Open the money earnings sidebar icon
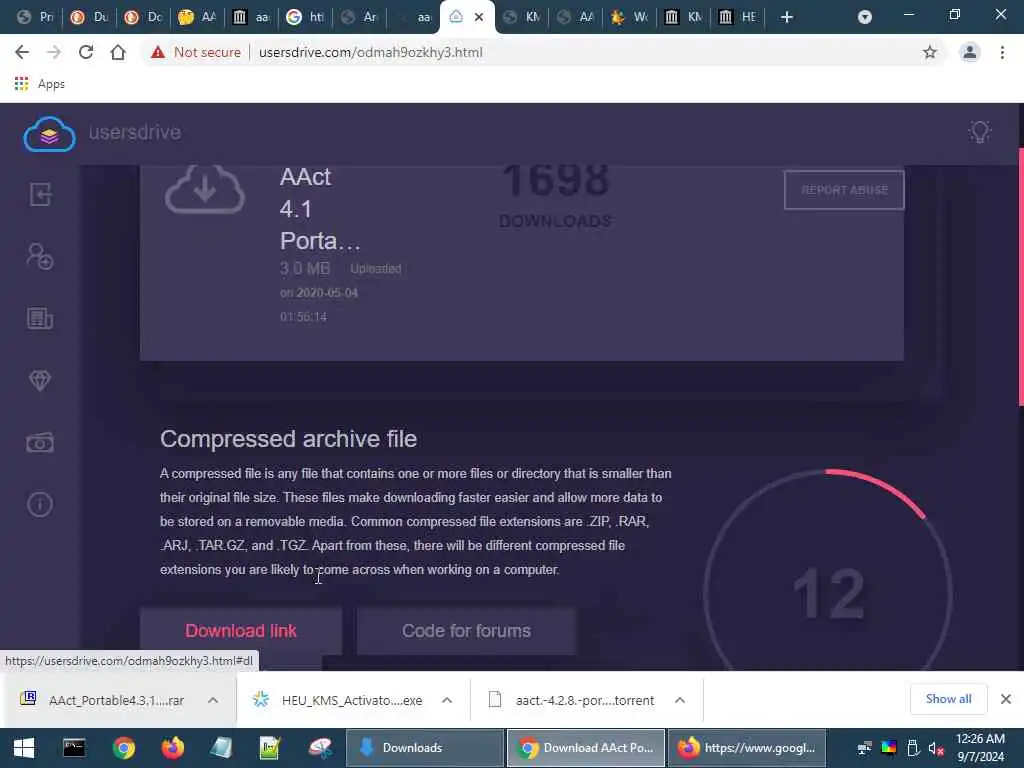1024x768 pixels. coord(40,443)
